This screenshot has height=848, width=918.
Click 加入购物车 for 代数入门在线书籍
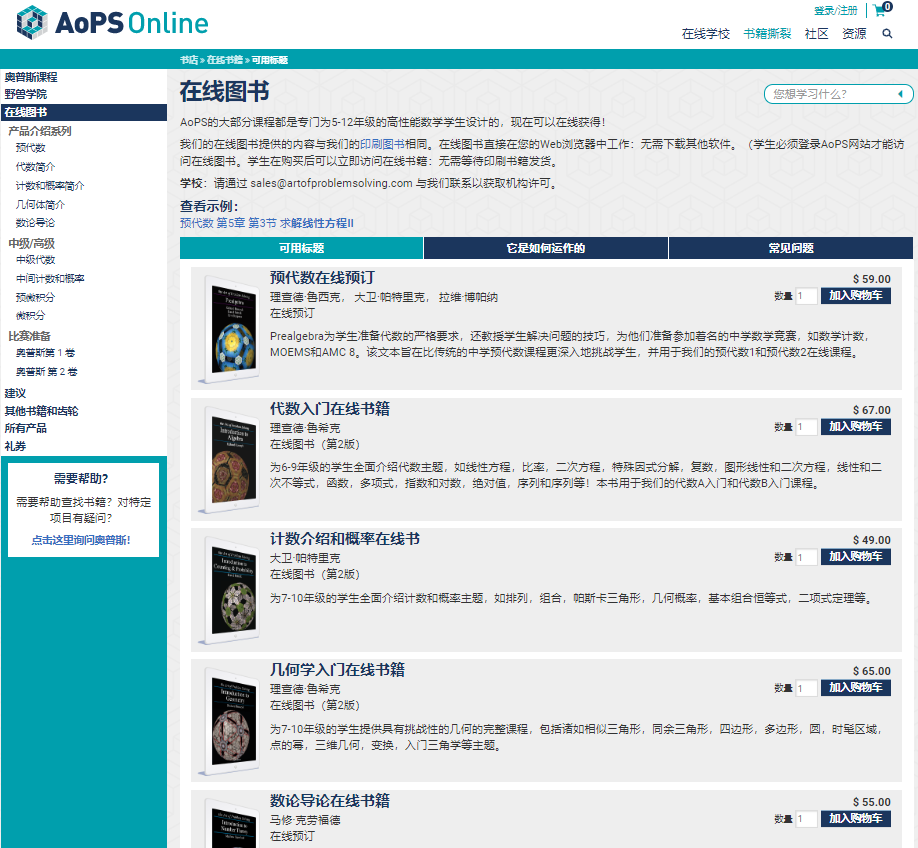856,426
